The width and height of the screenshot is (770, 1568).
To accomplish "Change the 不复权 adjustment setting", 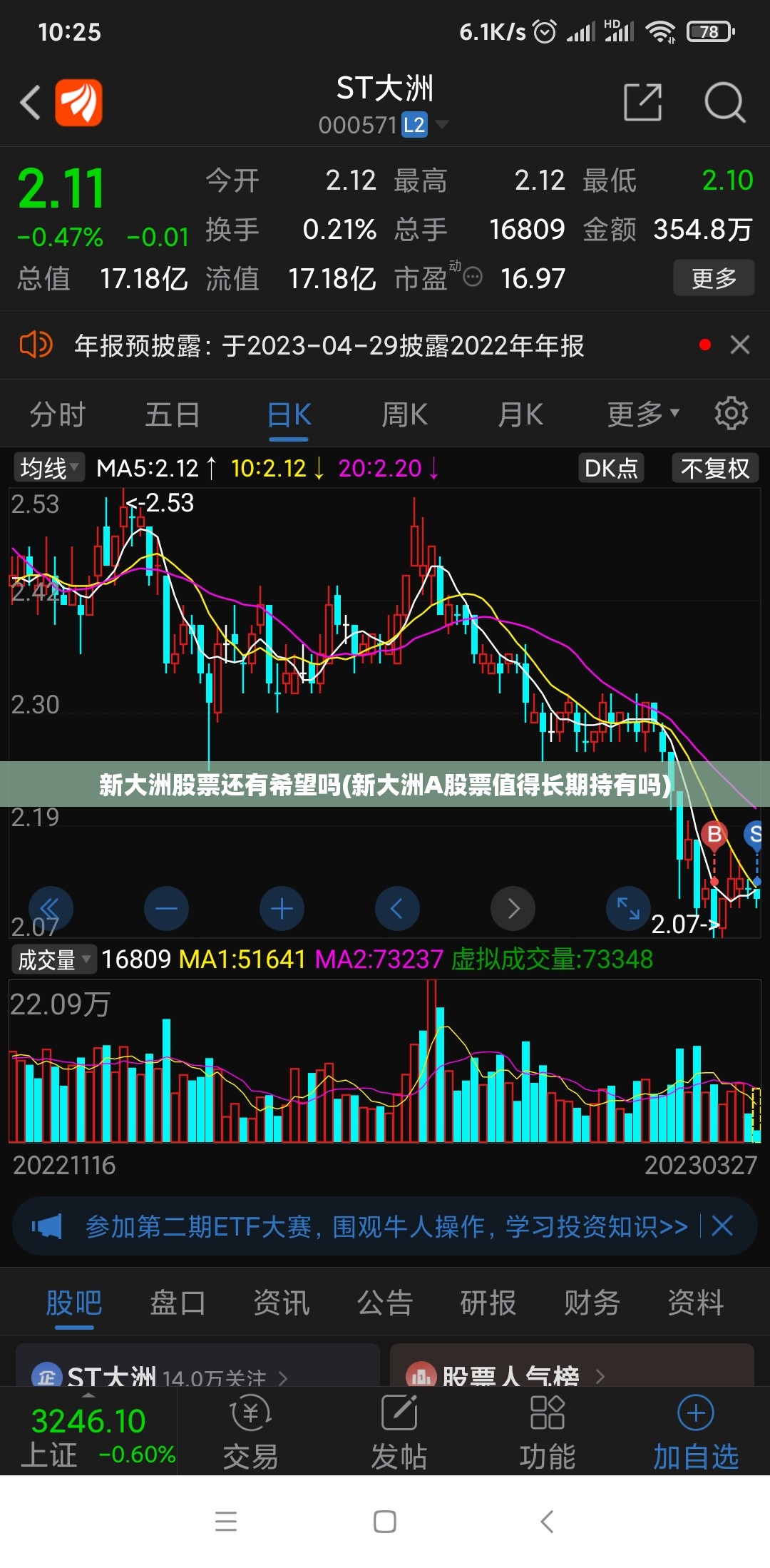I will pyautogui.click(x=715, y=468).
